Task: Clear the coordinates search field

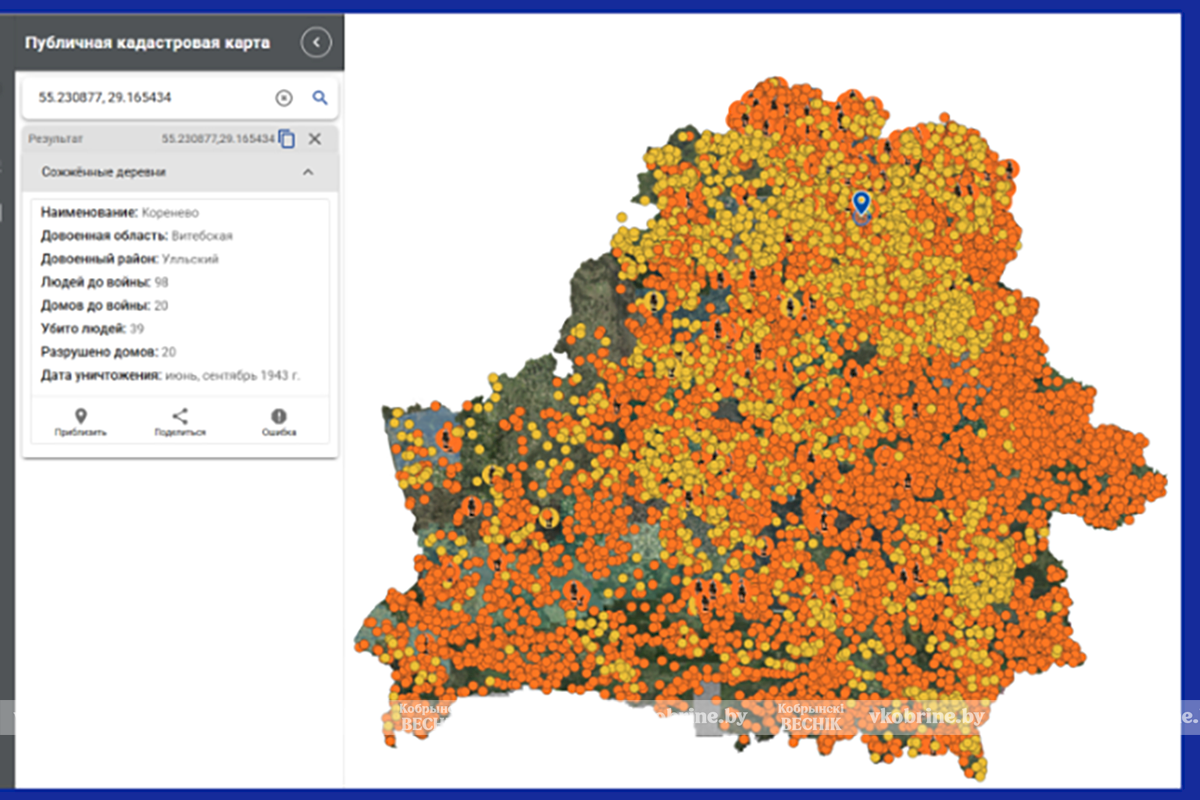Action: click(284, 98)
